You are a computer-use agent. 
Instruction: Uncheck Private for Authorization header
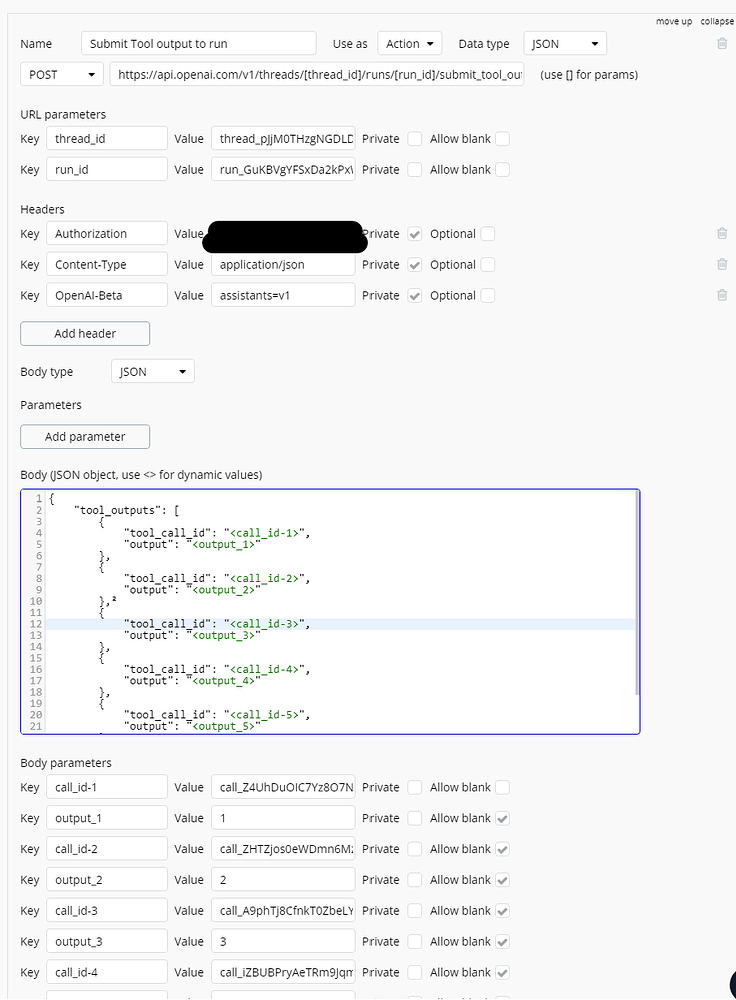[415, 233]
